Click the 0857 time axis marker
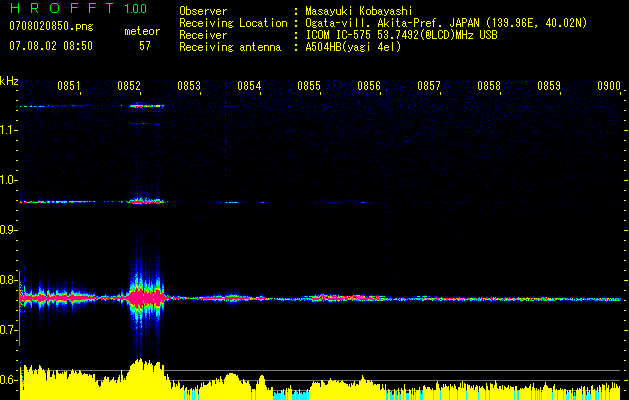 (x=428, y=86)
